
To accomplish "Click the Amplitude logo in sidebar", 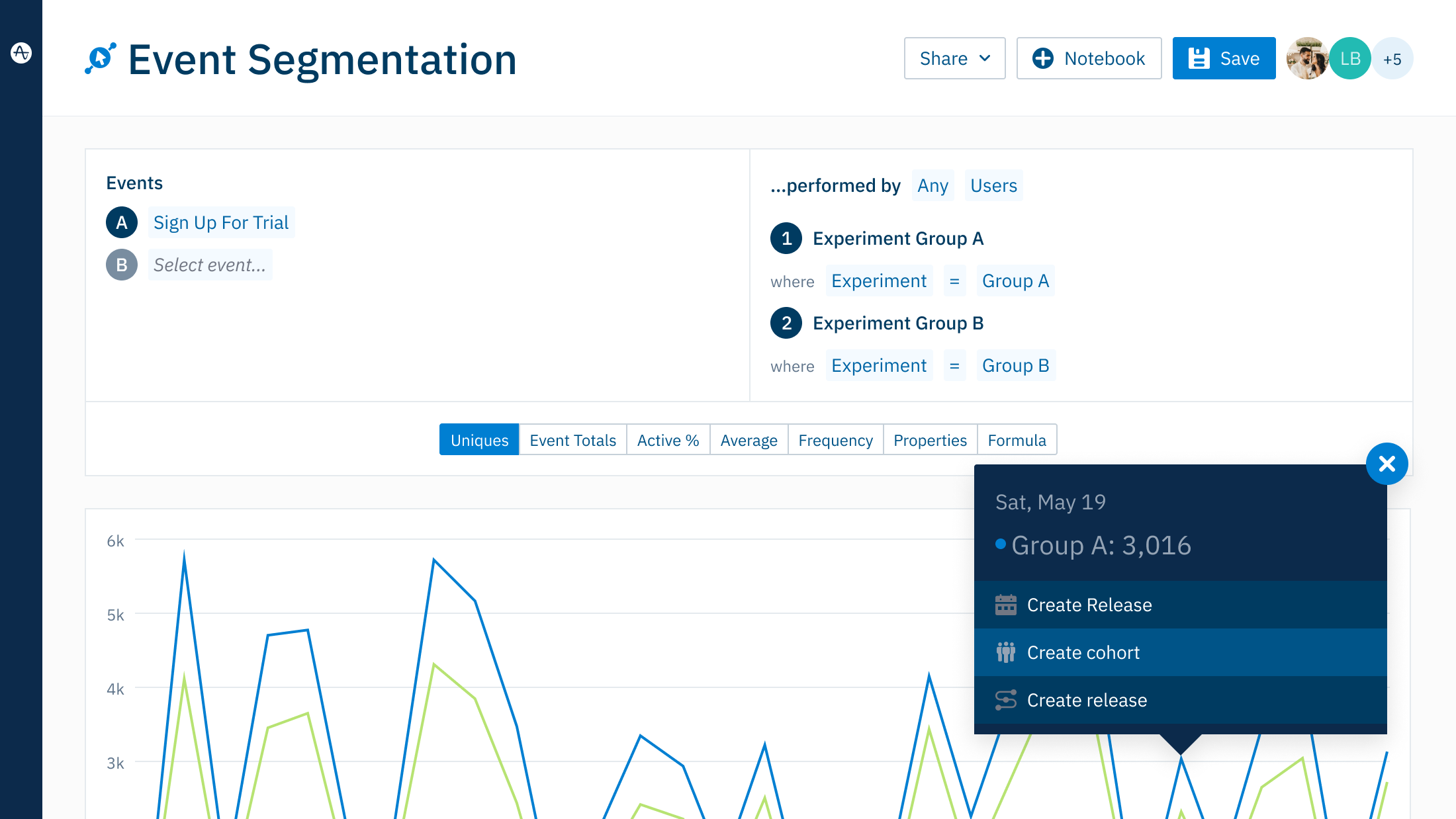I will [21, 52].
